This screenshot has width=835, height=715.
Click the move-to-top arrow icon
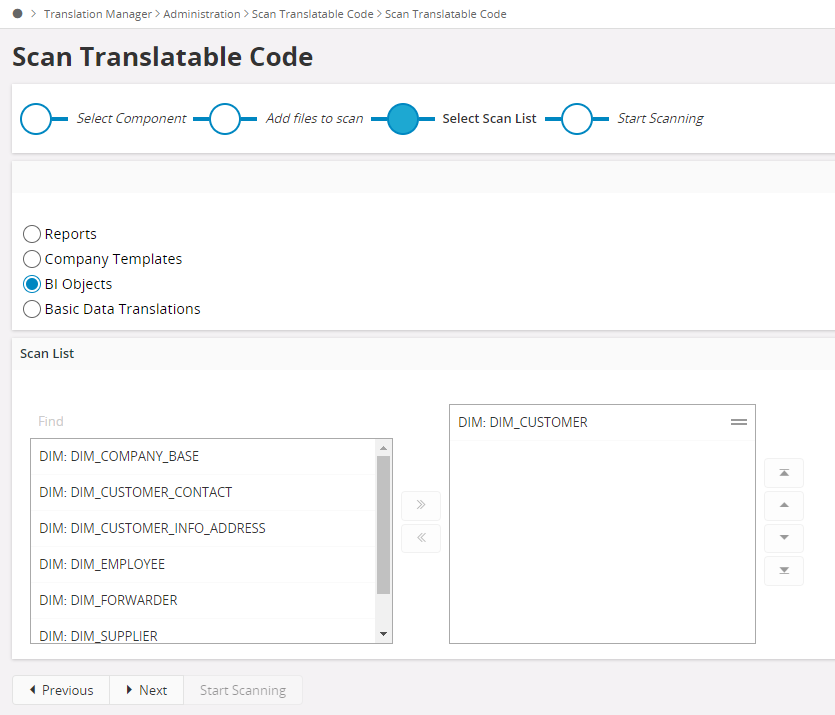[x=783, y=472]
